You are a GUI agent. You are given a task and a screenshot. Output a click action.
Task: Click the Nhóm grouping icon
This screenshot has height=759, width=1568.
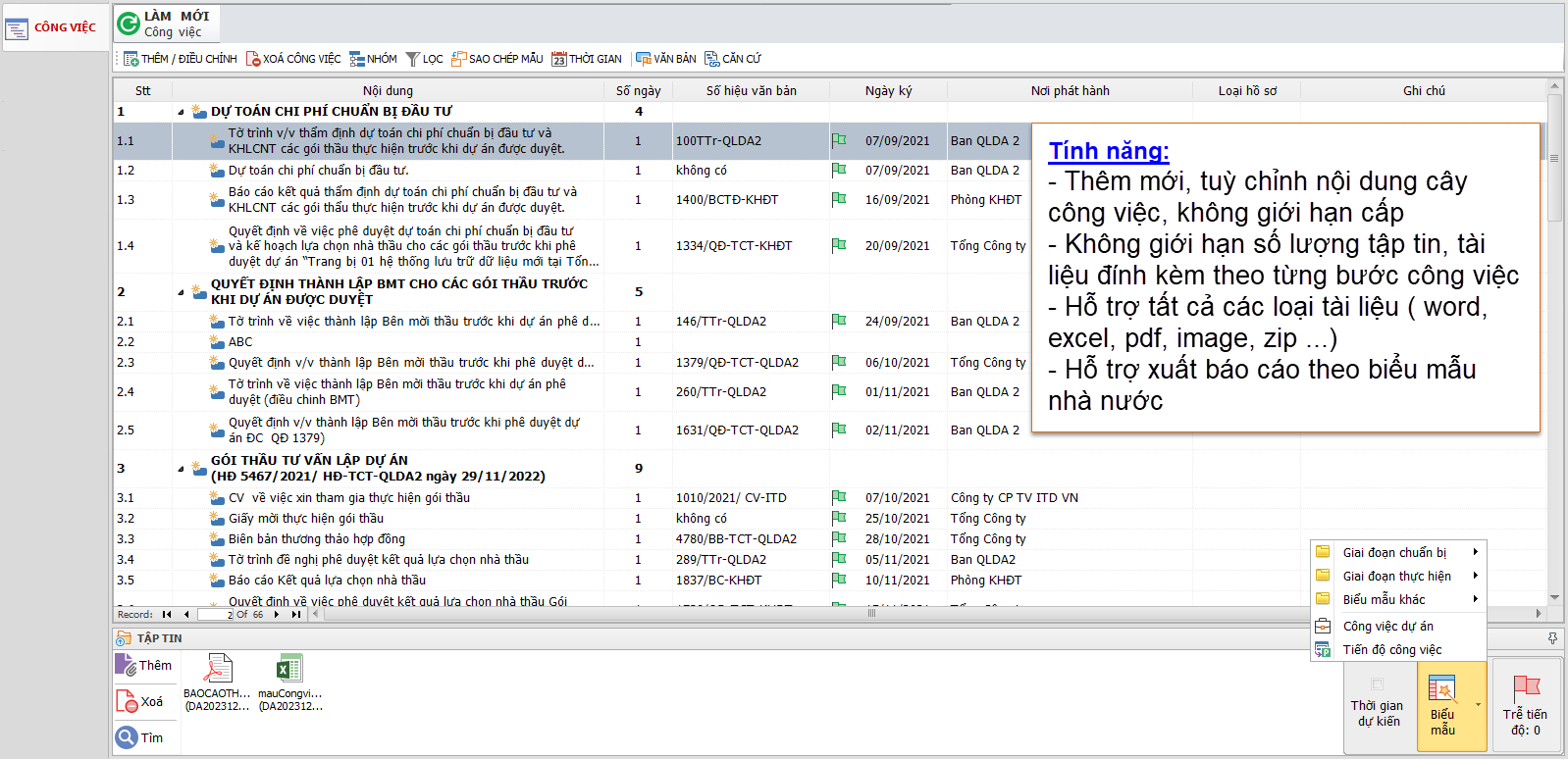click(357, 59)
